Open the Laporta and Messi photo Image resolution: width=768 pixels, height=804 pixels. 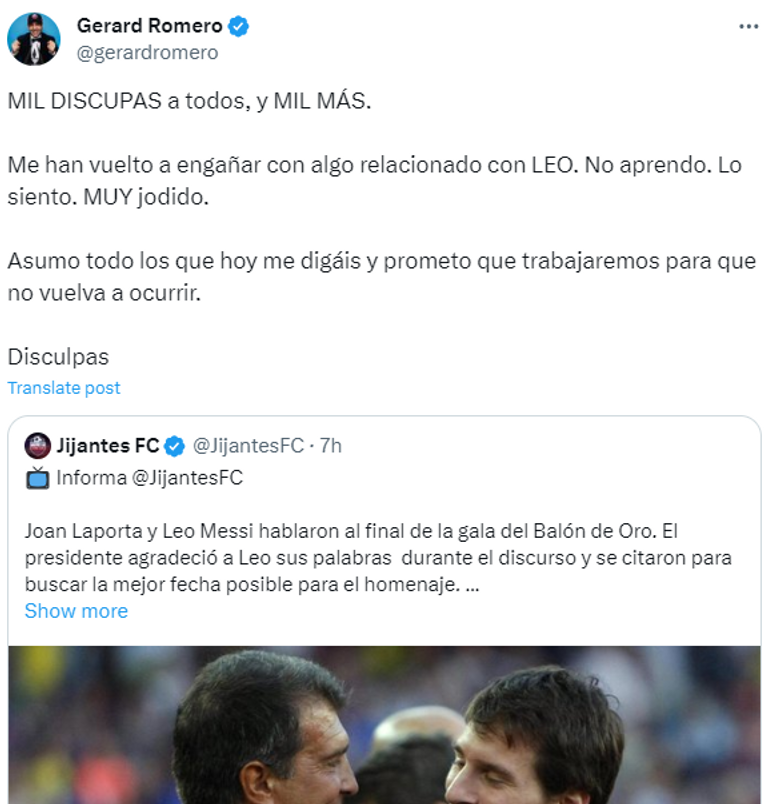(384, 724)
